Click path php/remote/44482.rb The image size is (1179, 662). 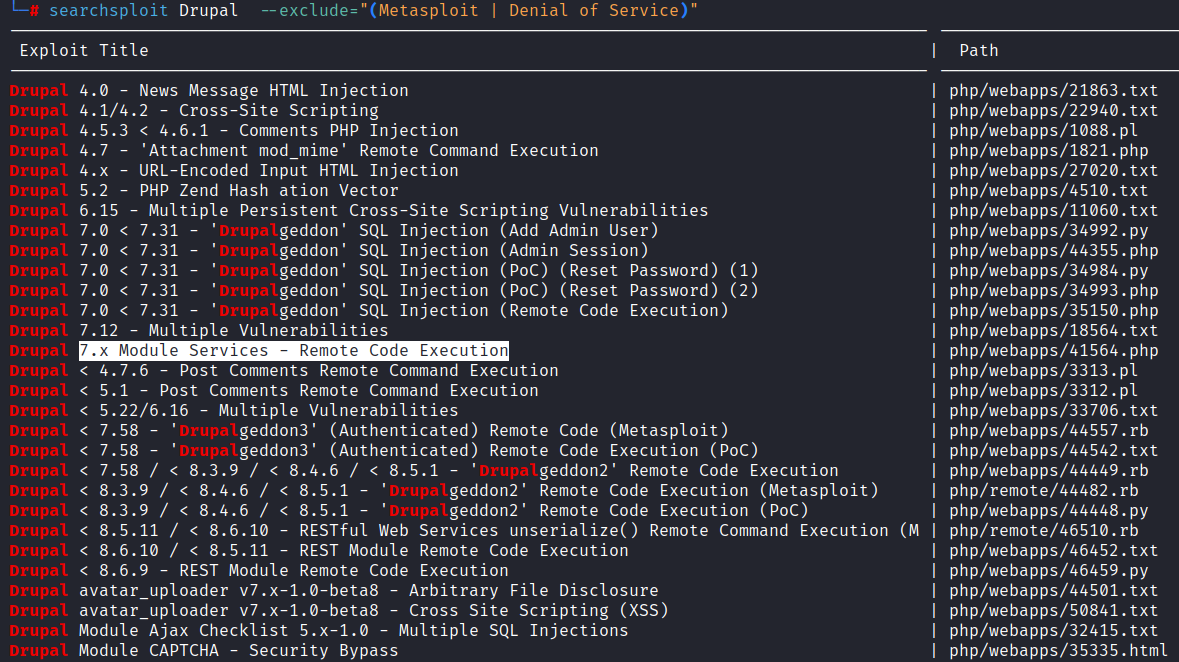coord(1043,491)
